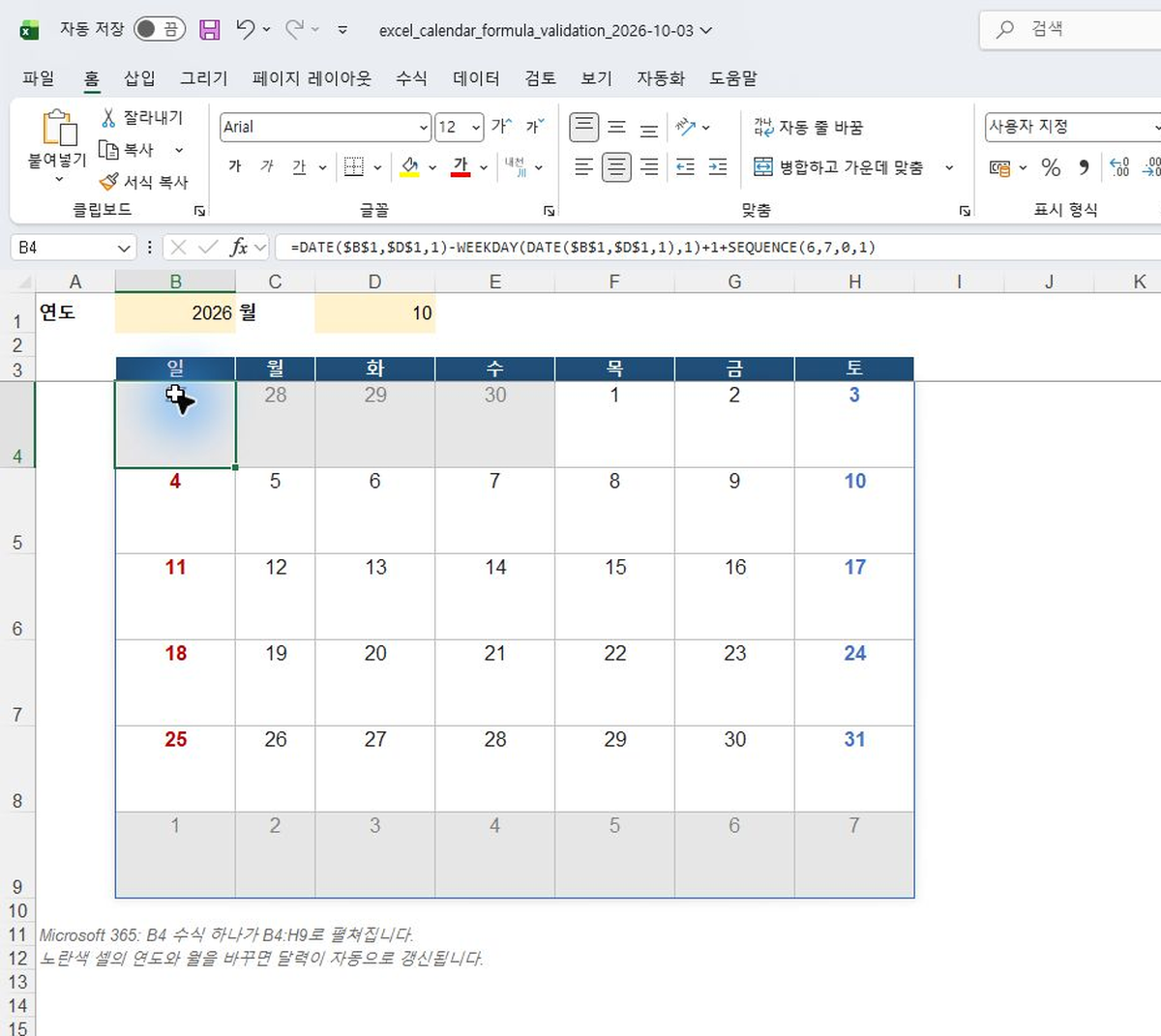This screenshot has height=1036, width=1161.
Task: Select the calendar cell showing 15
Action: point(614,597)
